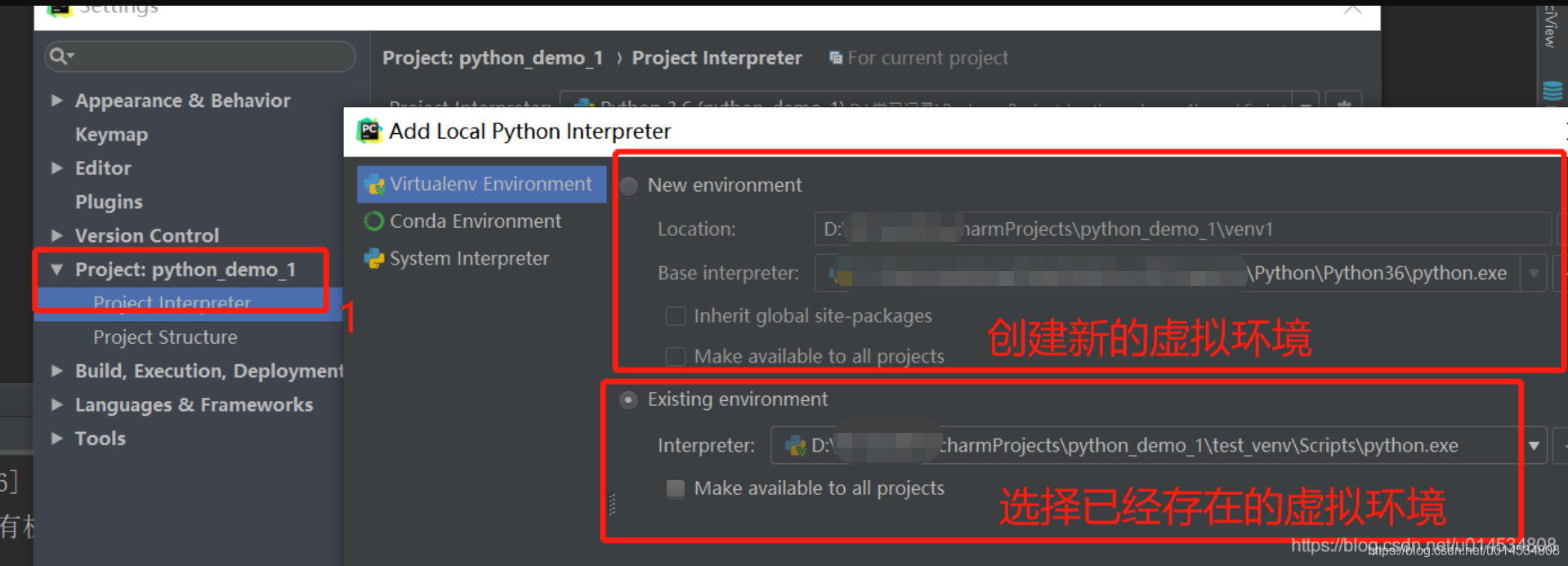1568x566 pixels.
Task: Collapse the Project: python_demo_1 group
Action: pyautogui.click(x=56, y=270)
